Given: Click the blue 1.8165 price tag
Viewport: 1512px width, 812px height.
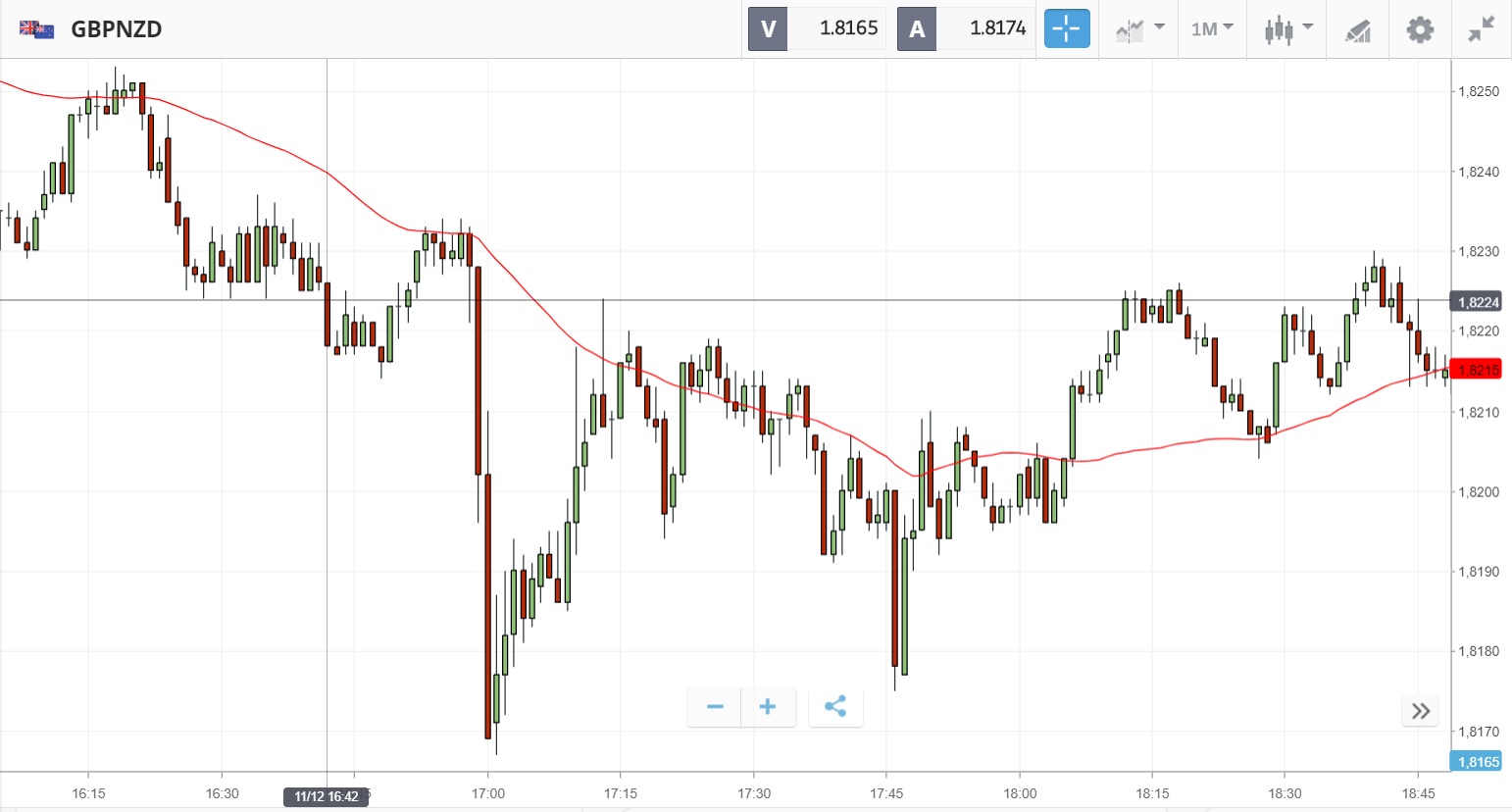Looking at the screenshot, I should click(1476, 762).
